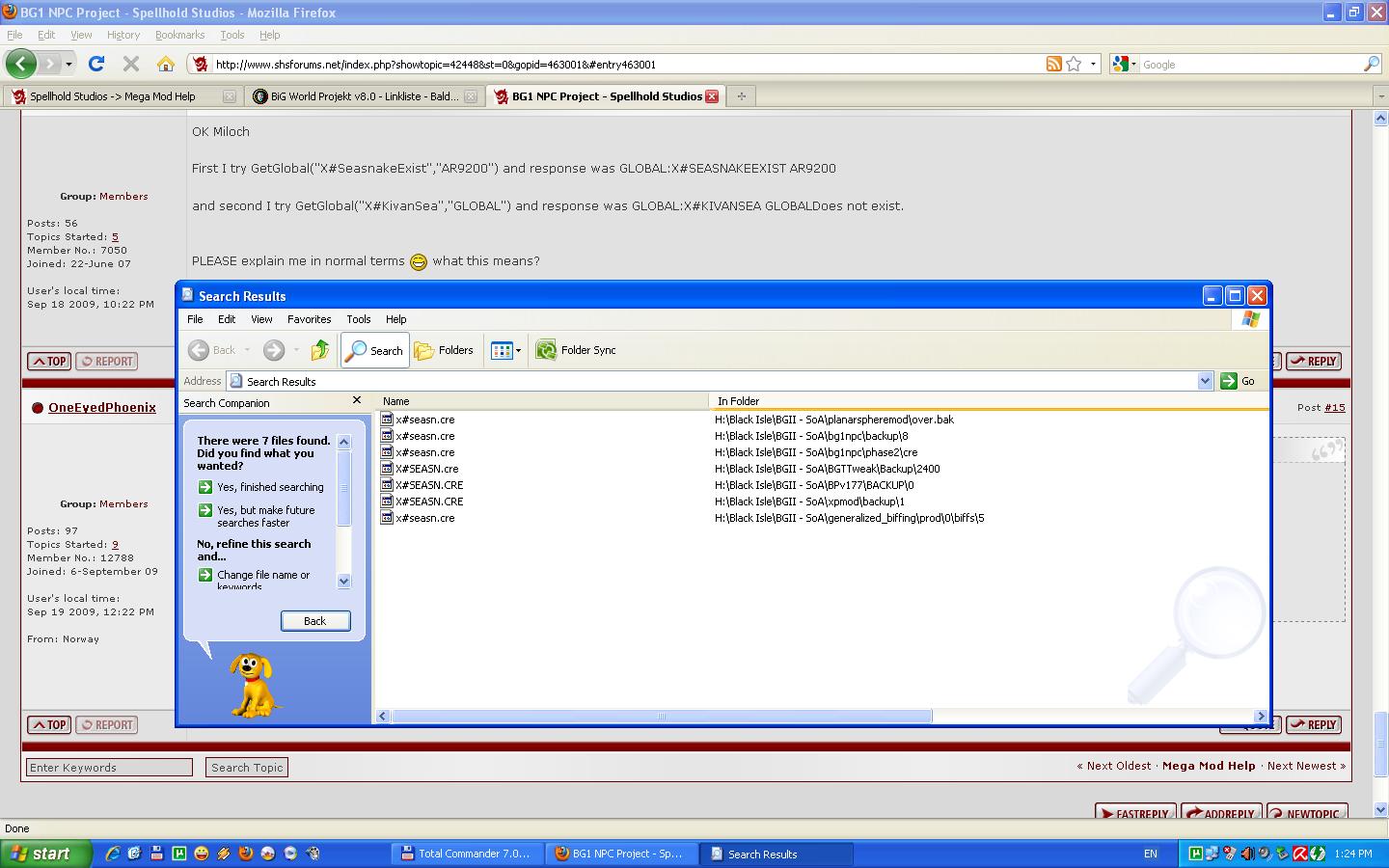The width and height of the screenshot is (1389, 868).
Task: Click Search button in Search Results toolbar
Action: click(x=374, y=350)
